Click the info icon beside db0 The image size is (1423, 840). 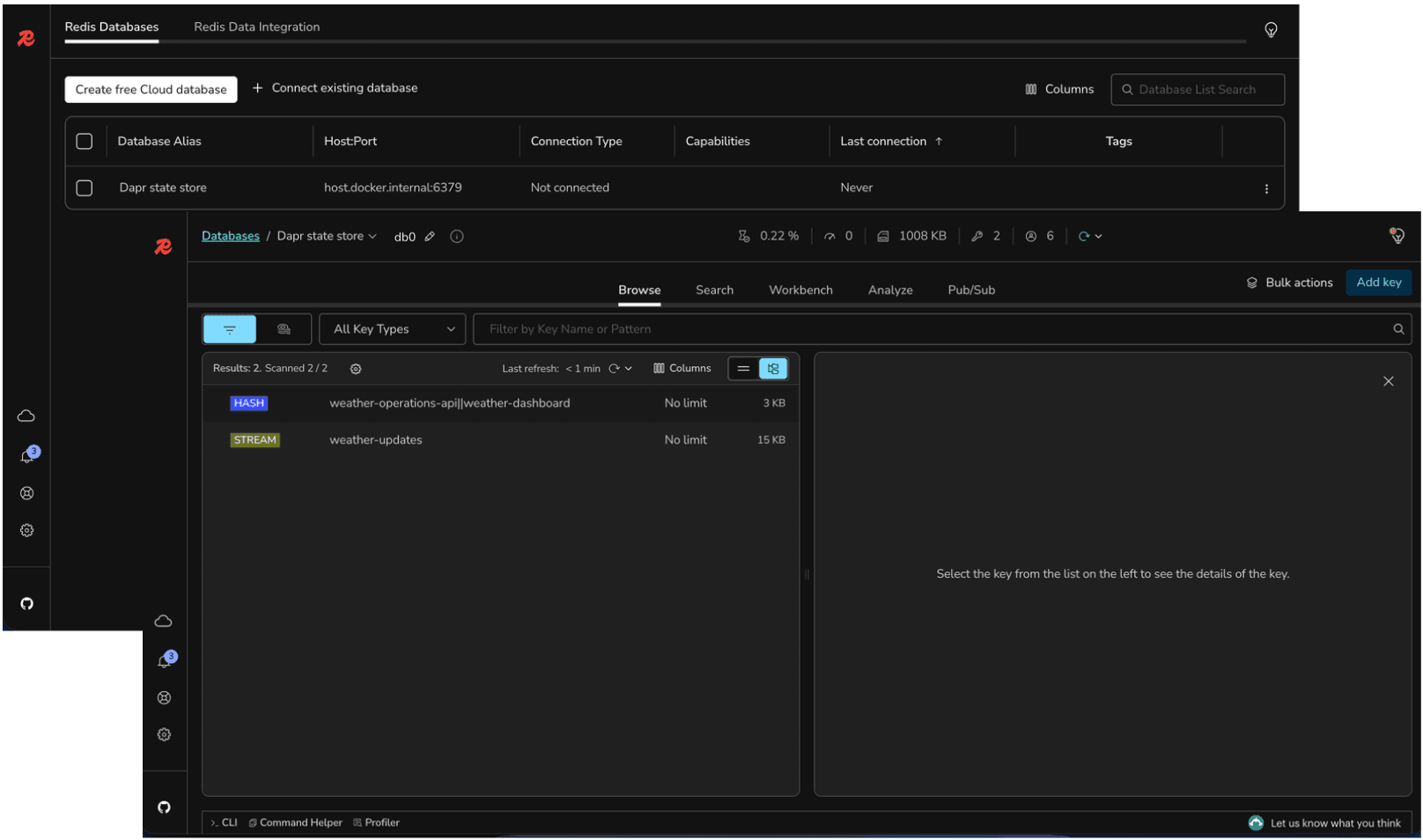coord(457,236)
